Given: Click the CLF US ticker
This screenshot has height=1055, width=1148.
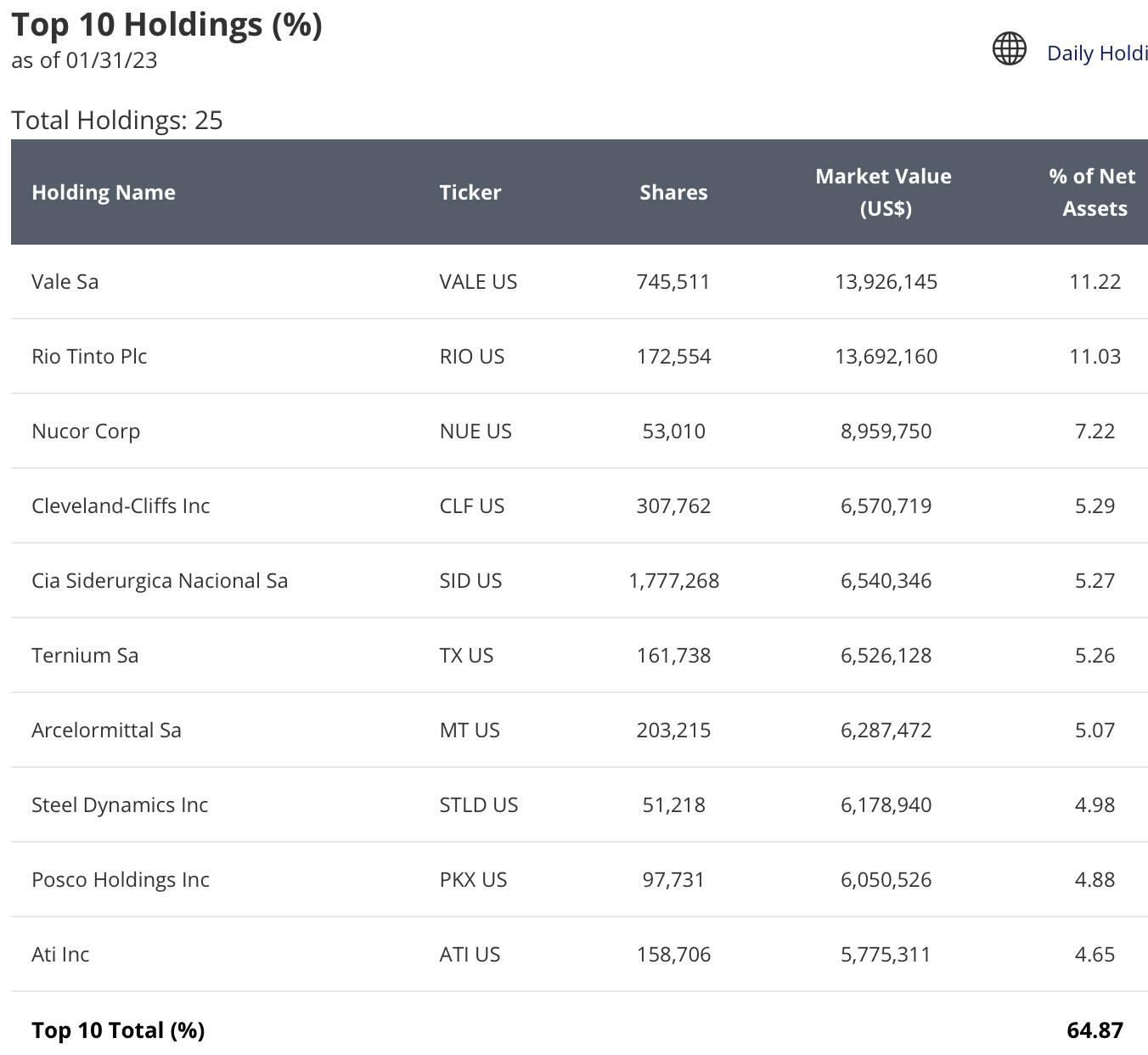Looking at the screenshot, I should pyautogui.click(x=472, y=505).
